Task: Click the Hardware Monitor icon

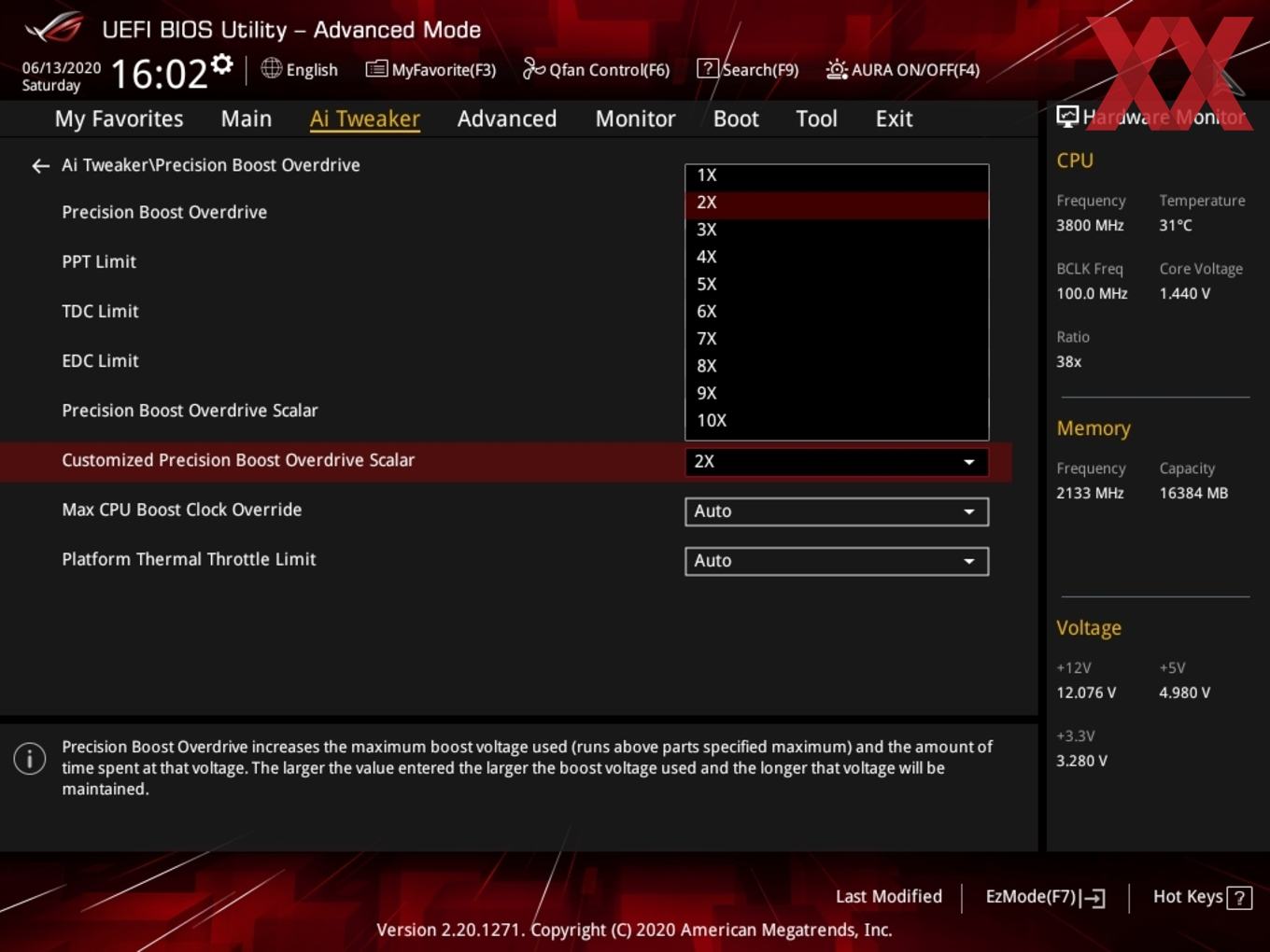Action: [x=1067, y=116]
